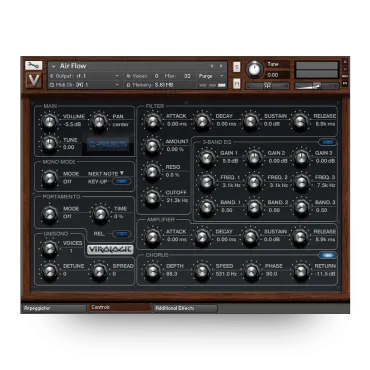The image size is (370, 370).
Task: Click the Volume value -5.5 dB
Action: (x=72, y=125)
